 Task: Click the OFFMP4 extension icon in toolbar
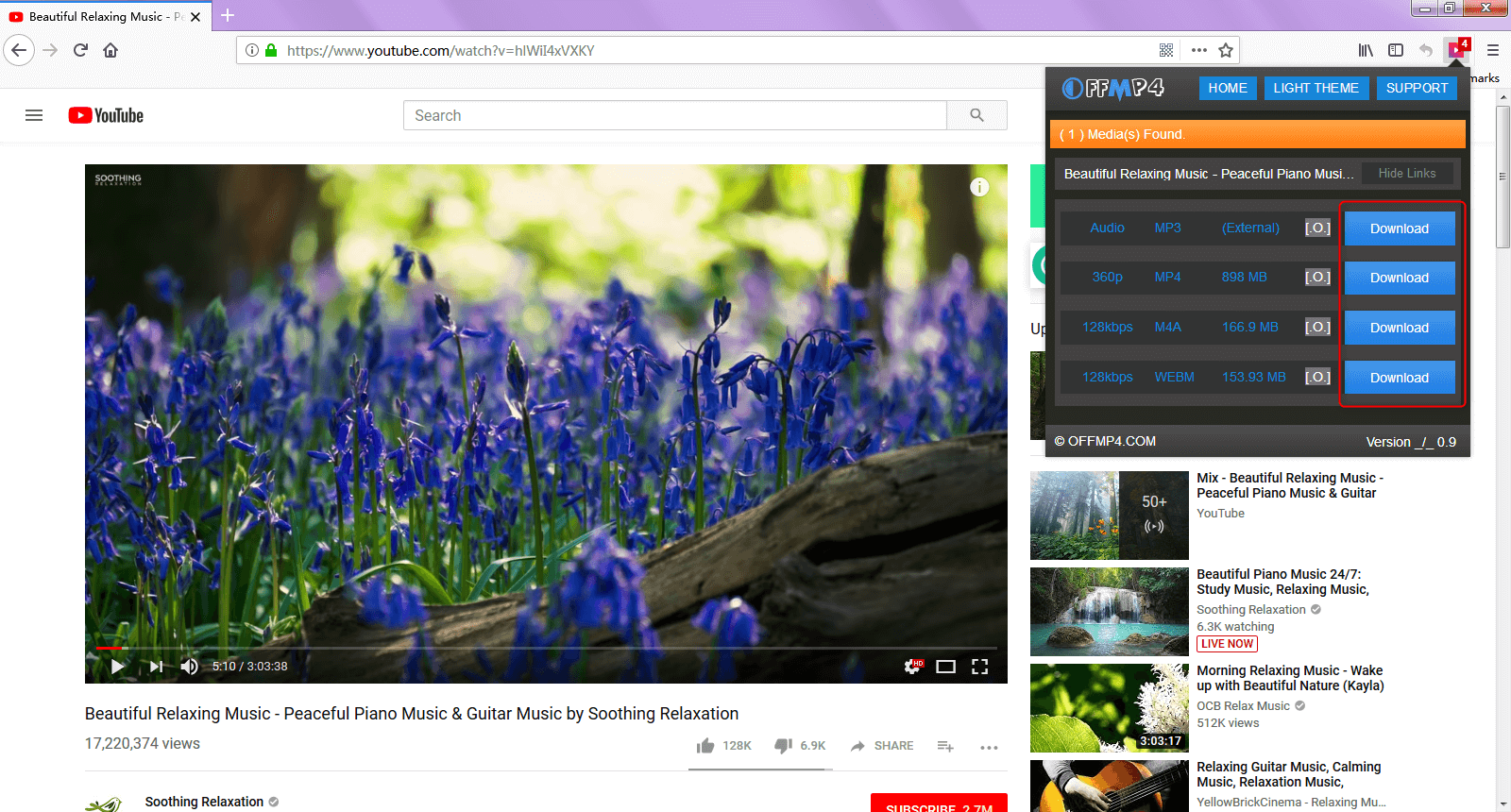pyautogui.click(x=1456, y=50)
